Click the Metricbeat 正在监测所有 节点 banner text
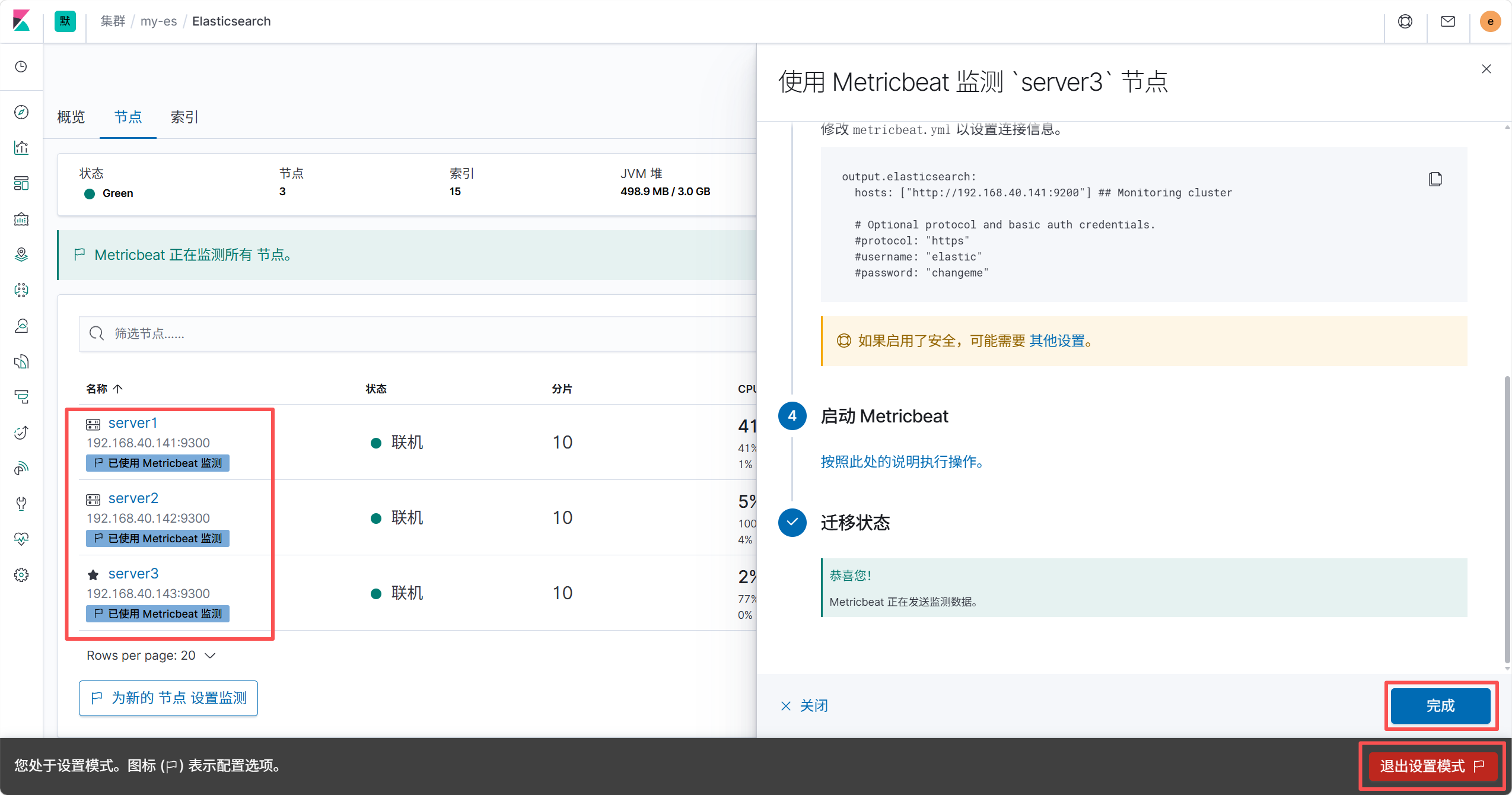Screen dimensions: 1512x795 point(193,255)
